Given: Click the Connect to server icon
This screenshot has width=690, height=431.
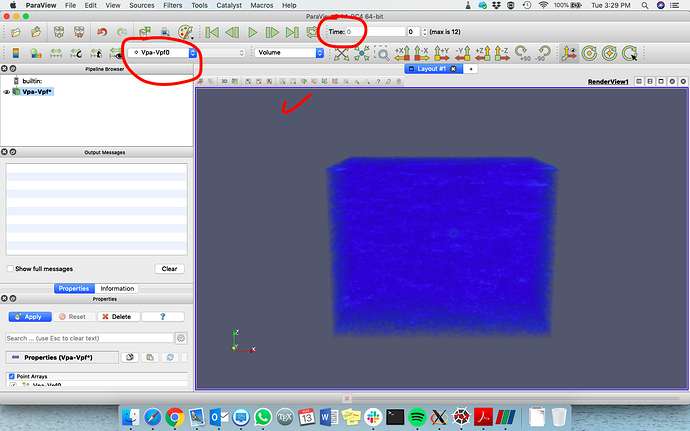Looking at the screenshot, I should pyautogui.click(x=59, y=32).
